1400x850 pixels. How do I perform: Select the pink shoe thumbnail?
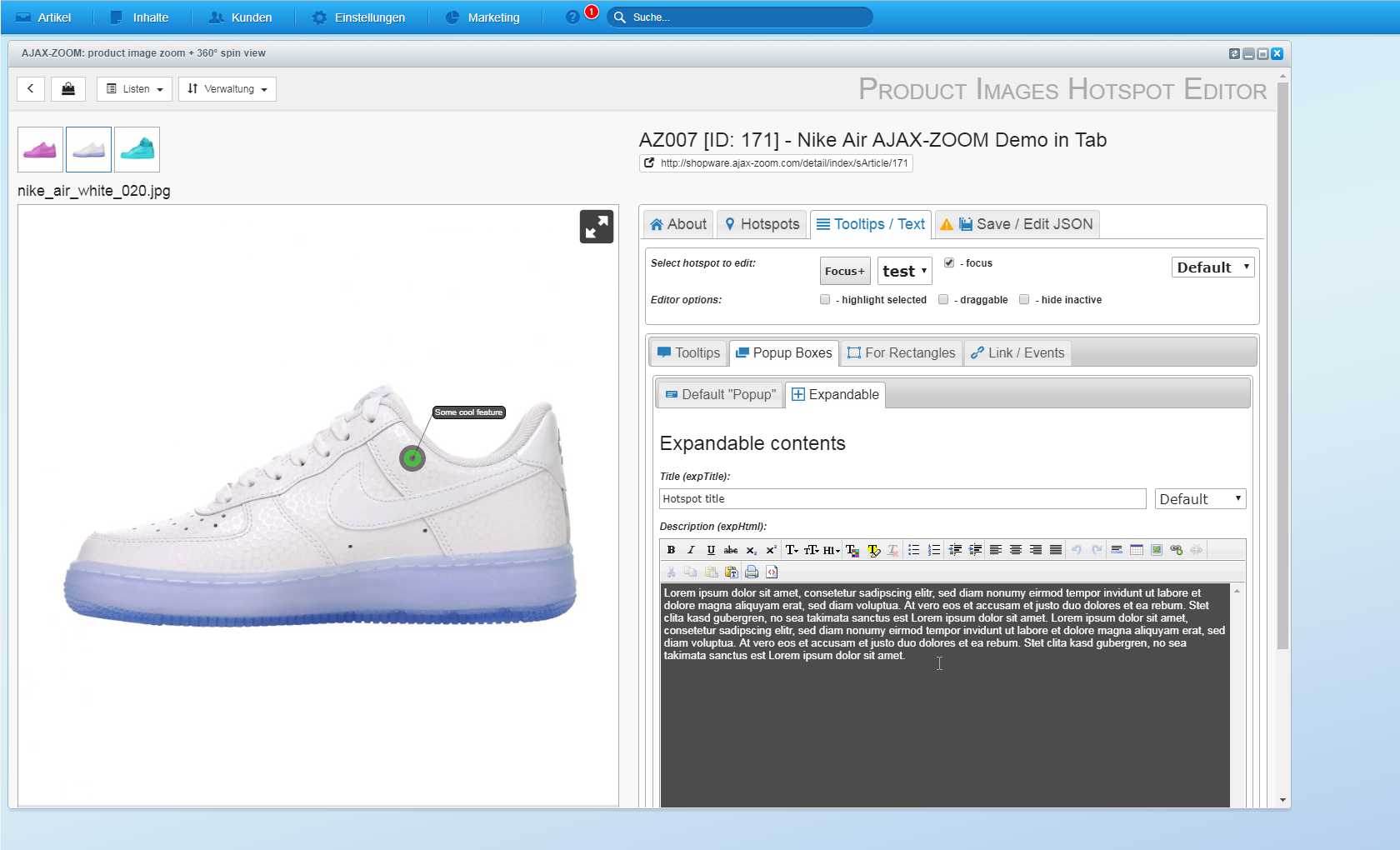pyautogui.click(x=40, y=149)
